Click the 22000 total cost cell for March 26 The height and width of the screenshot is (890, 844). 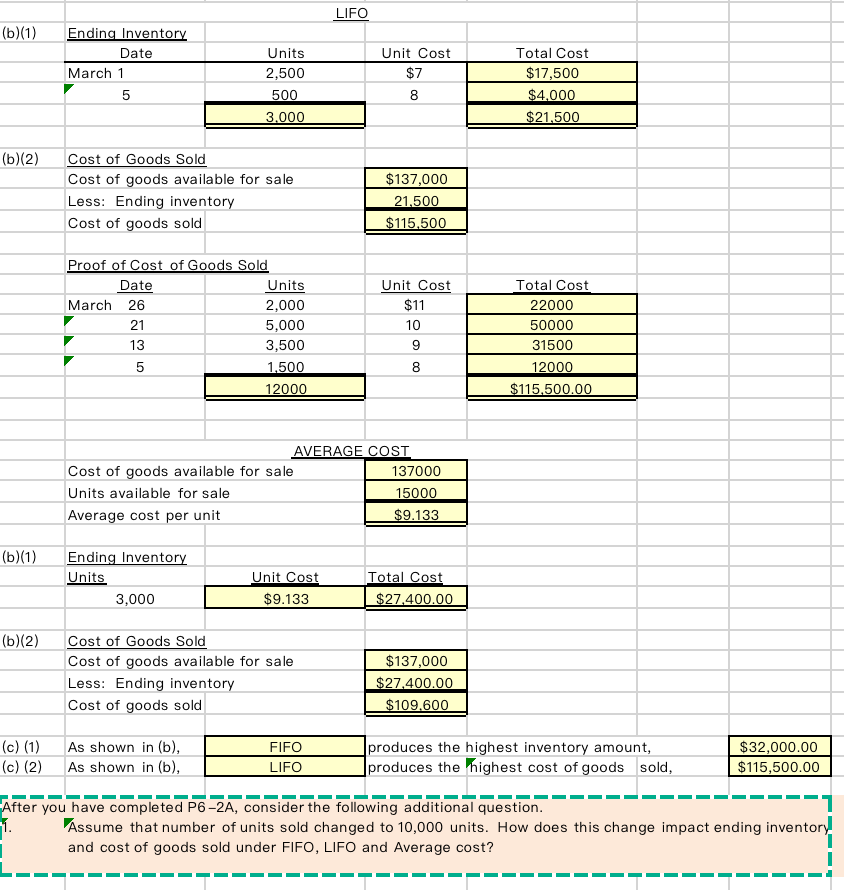point(552,305)
